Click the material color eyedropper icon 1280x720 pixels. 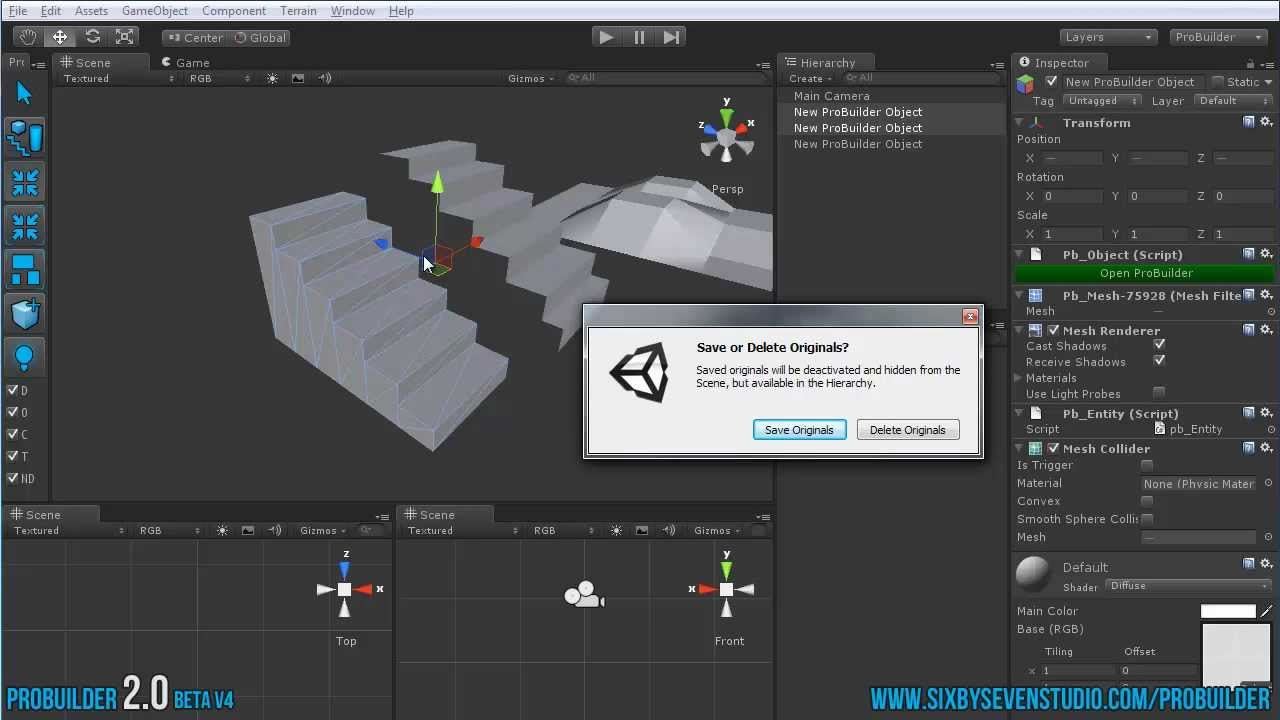coord(1267,611)
